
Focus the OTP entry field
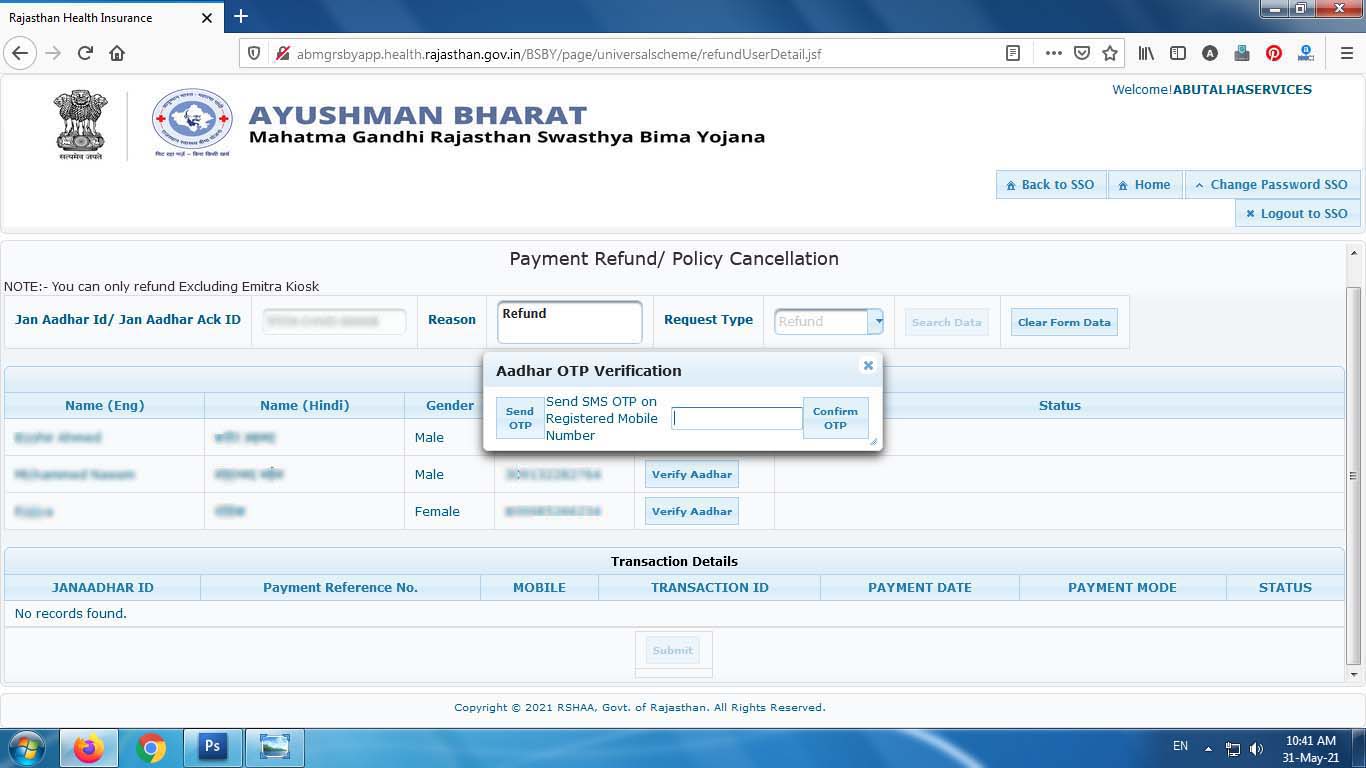point(737,419)
